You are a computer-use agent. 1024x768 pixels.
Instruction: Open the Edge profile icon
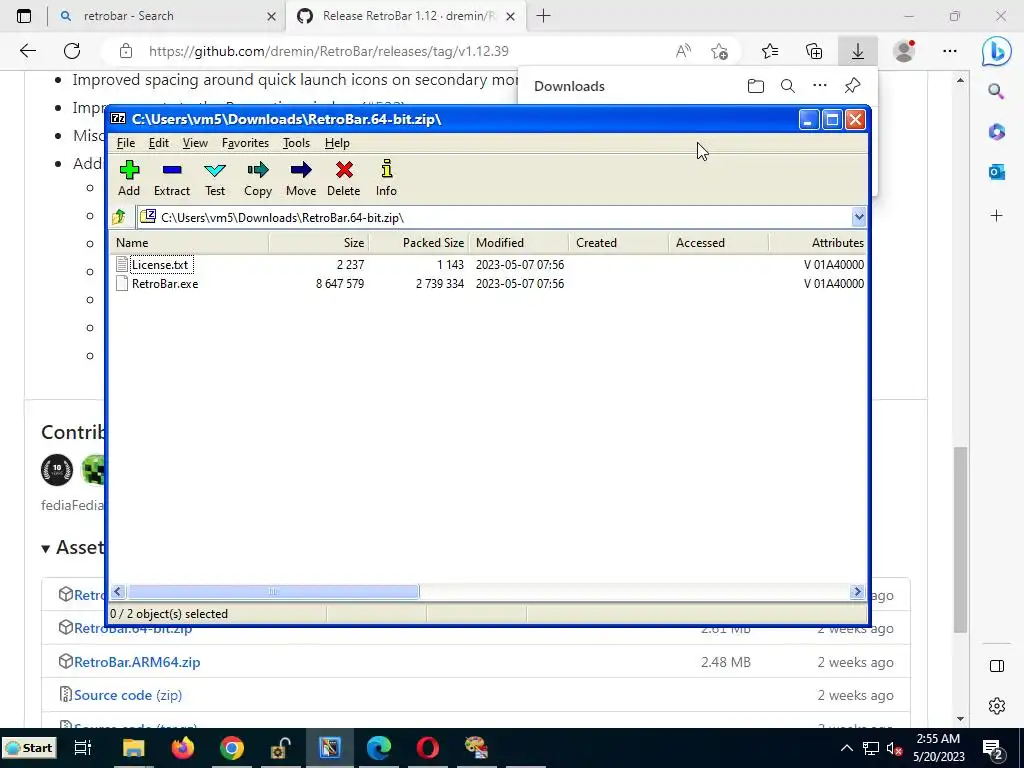[904, 51]
